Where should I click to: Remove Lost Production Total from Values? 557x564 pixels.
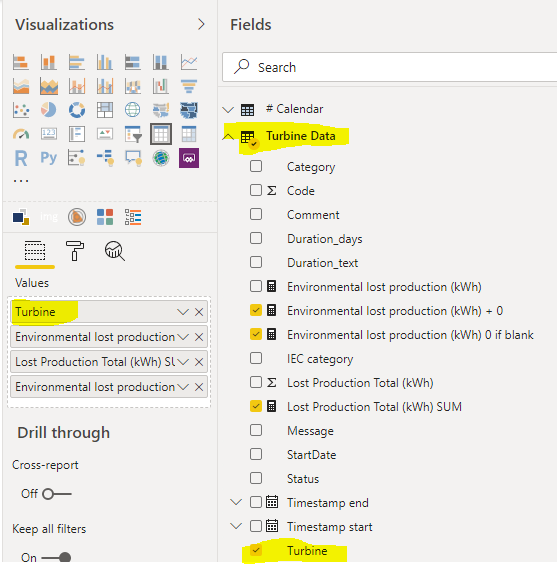tap(199, 362)
